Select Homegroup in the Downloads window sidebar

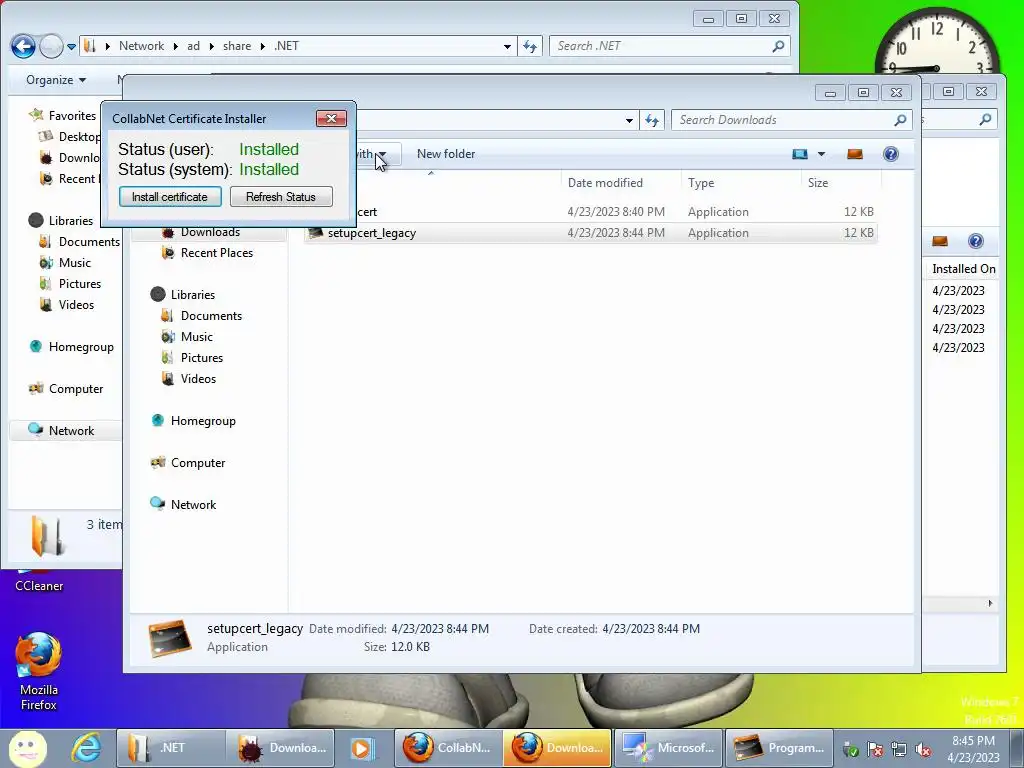pos(202,421)
